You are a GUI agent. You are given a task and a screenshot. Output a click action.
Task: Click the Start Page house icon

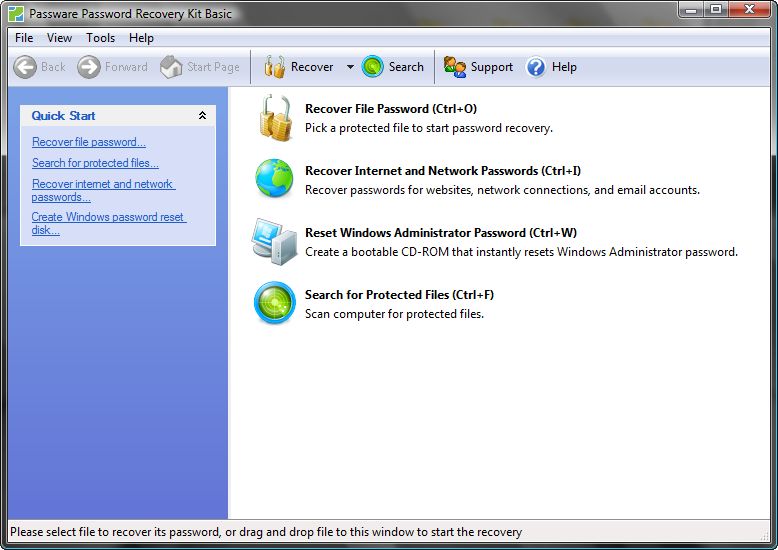(x=171, y=67)
